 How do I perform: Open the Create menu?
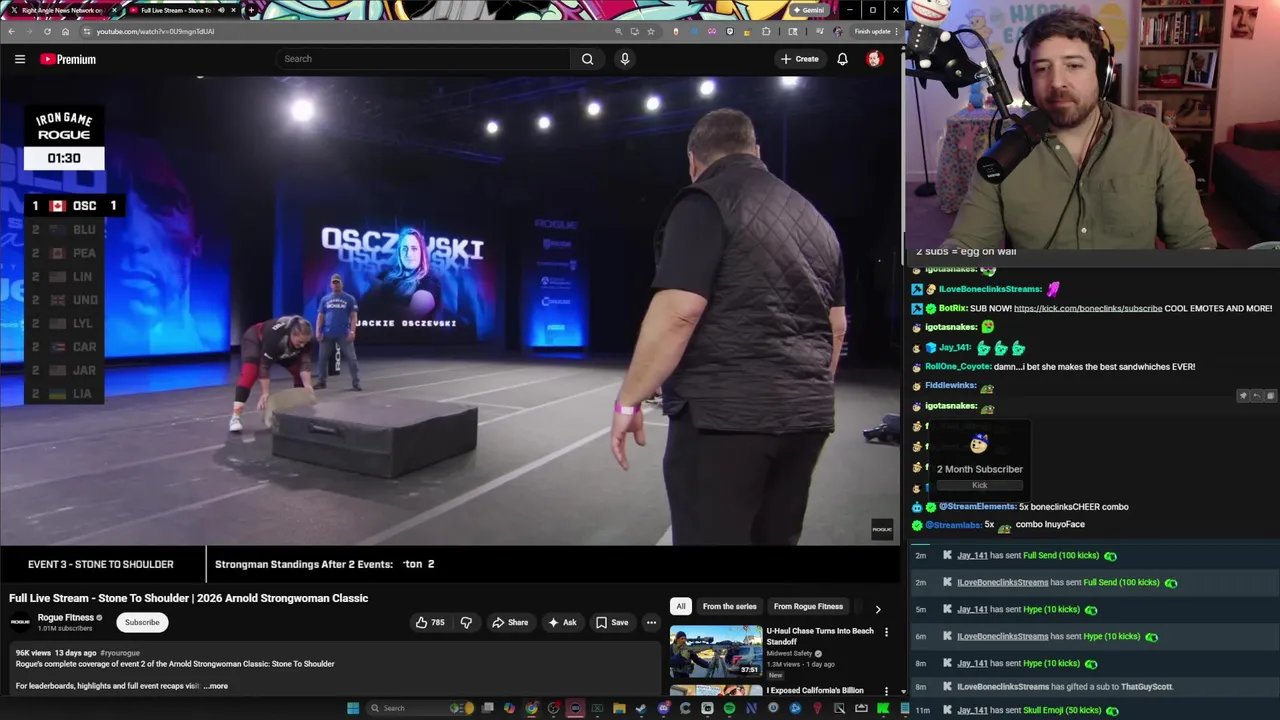[800, 59]
